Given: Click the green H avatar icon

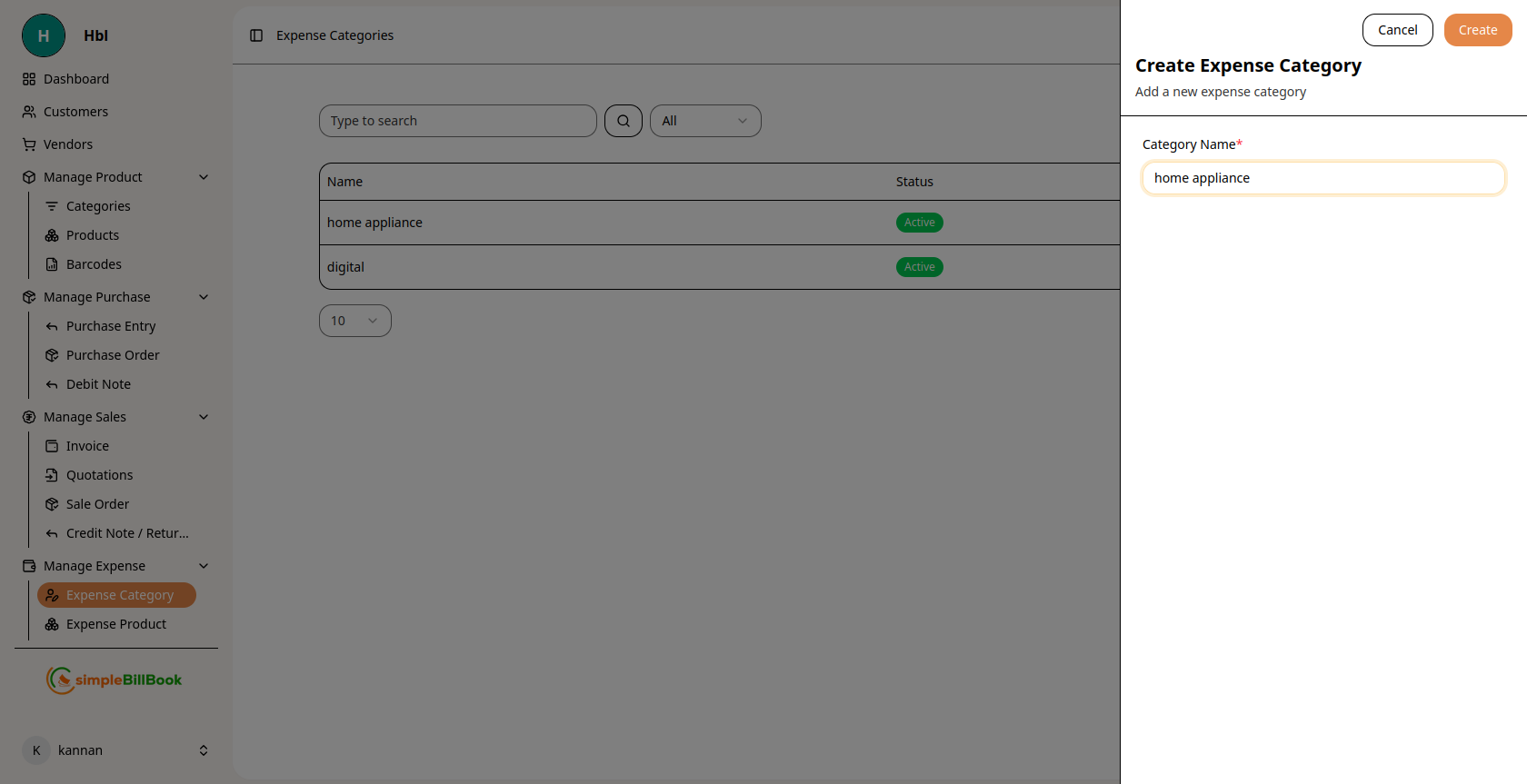Looking at the screenshot, I should pyautogui.click(x=44, y=35).
